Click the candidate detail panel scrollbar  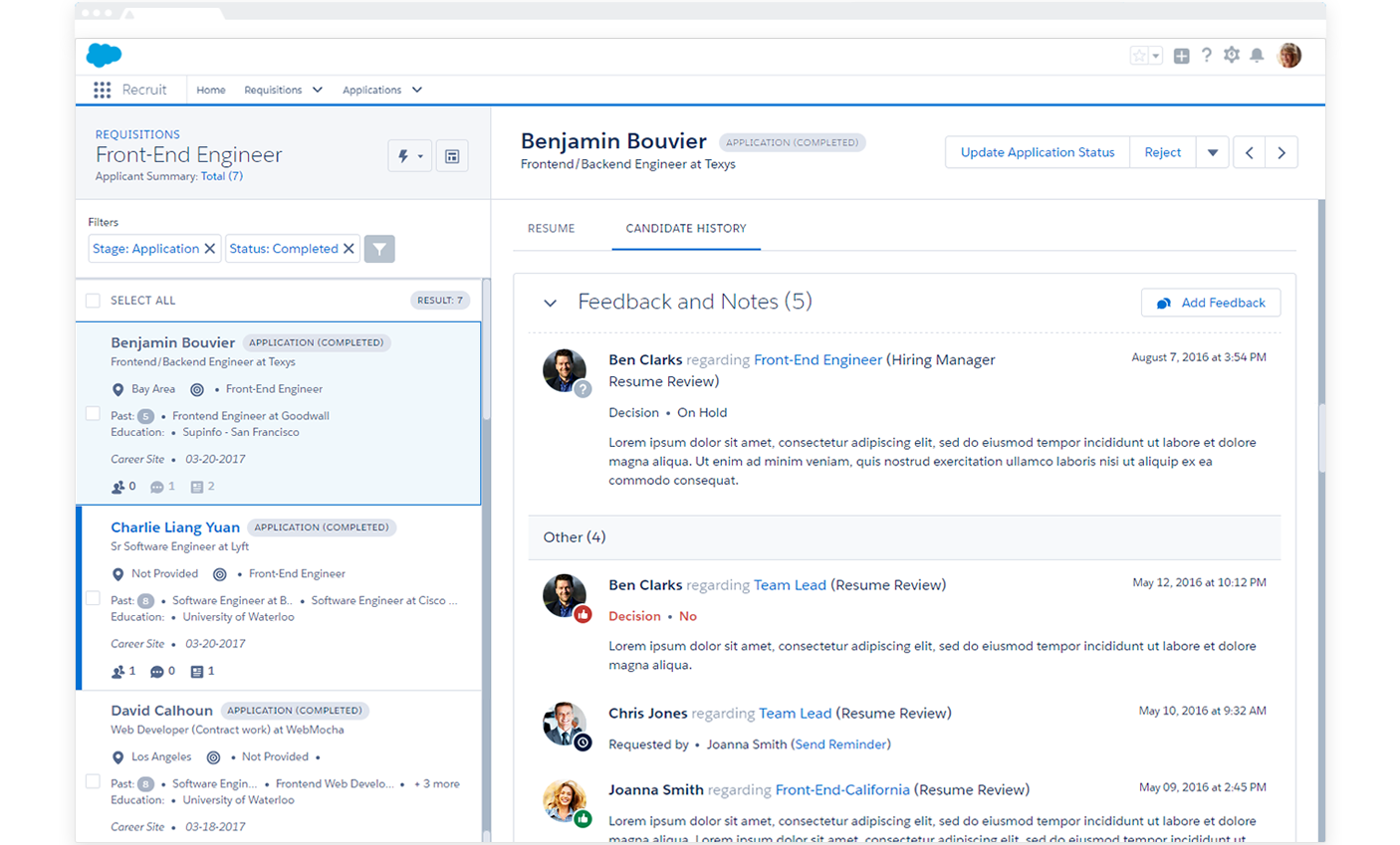coord(1321,438)
